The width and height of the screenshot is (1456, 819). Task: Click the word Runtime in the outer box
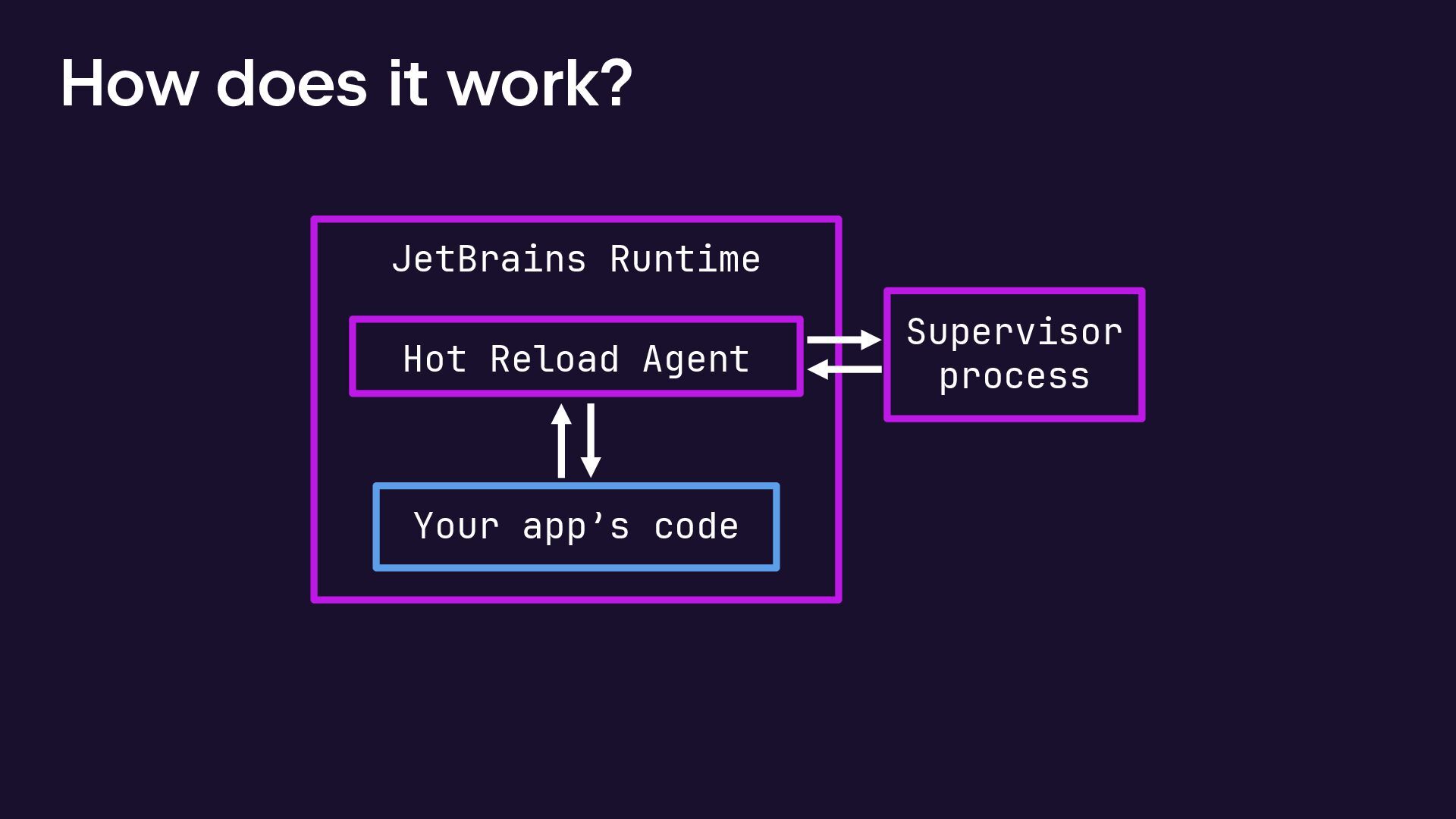pos(685,259)
